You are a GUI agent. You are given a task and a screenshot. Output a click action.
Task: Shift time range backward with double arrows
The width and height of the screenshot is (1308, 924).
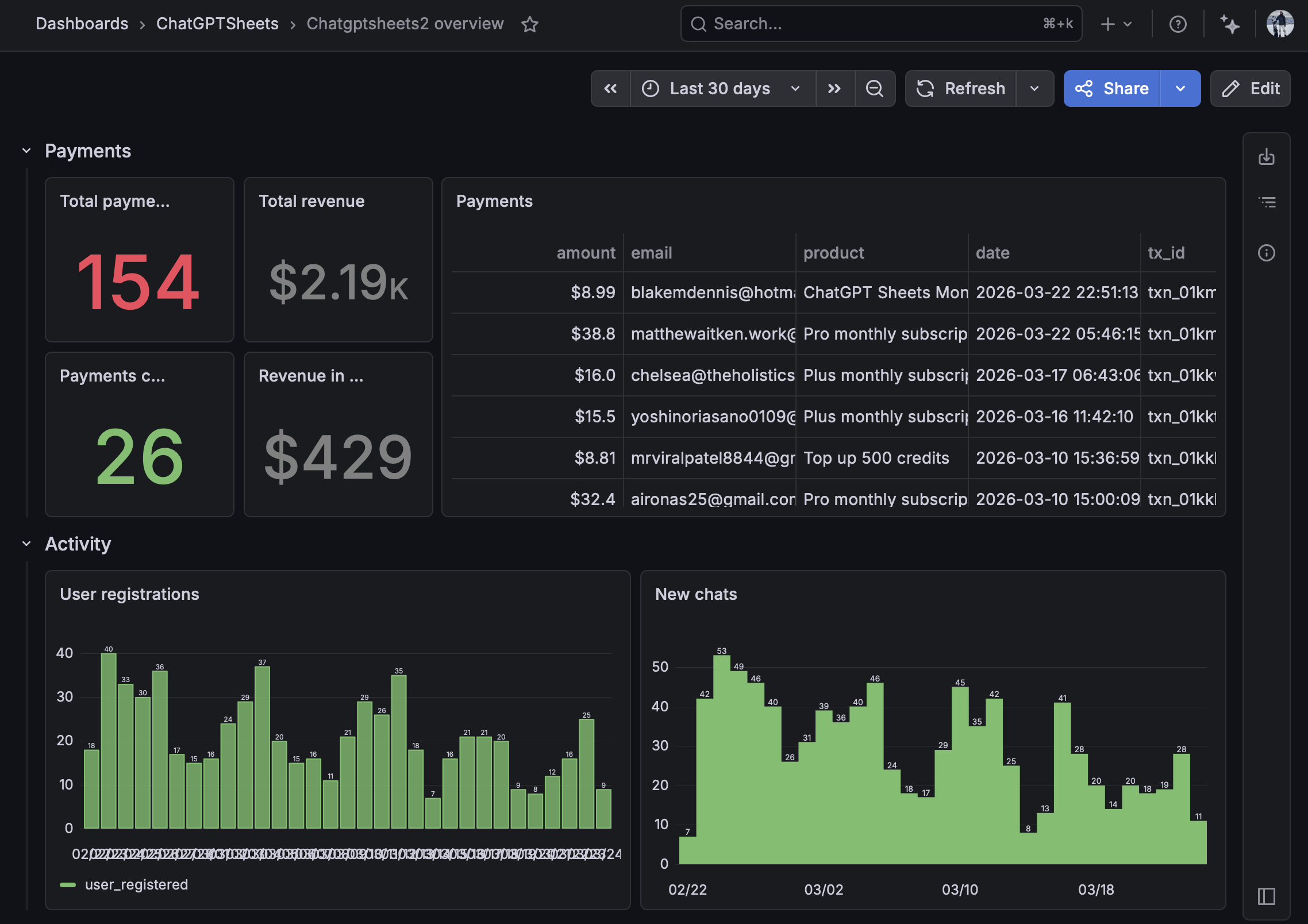(610, 88)
